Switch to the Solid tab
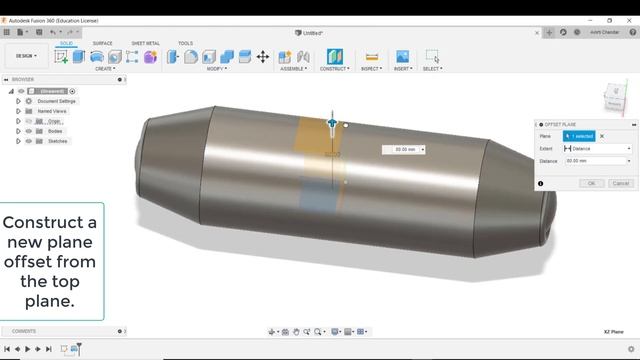The image size is (640, 360). point(66,43)
